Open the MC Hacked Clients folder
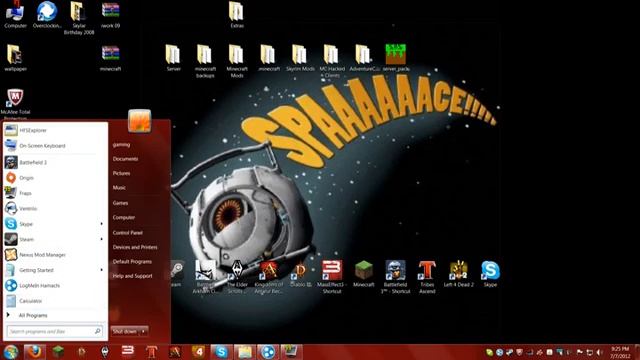 (332, 61)
